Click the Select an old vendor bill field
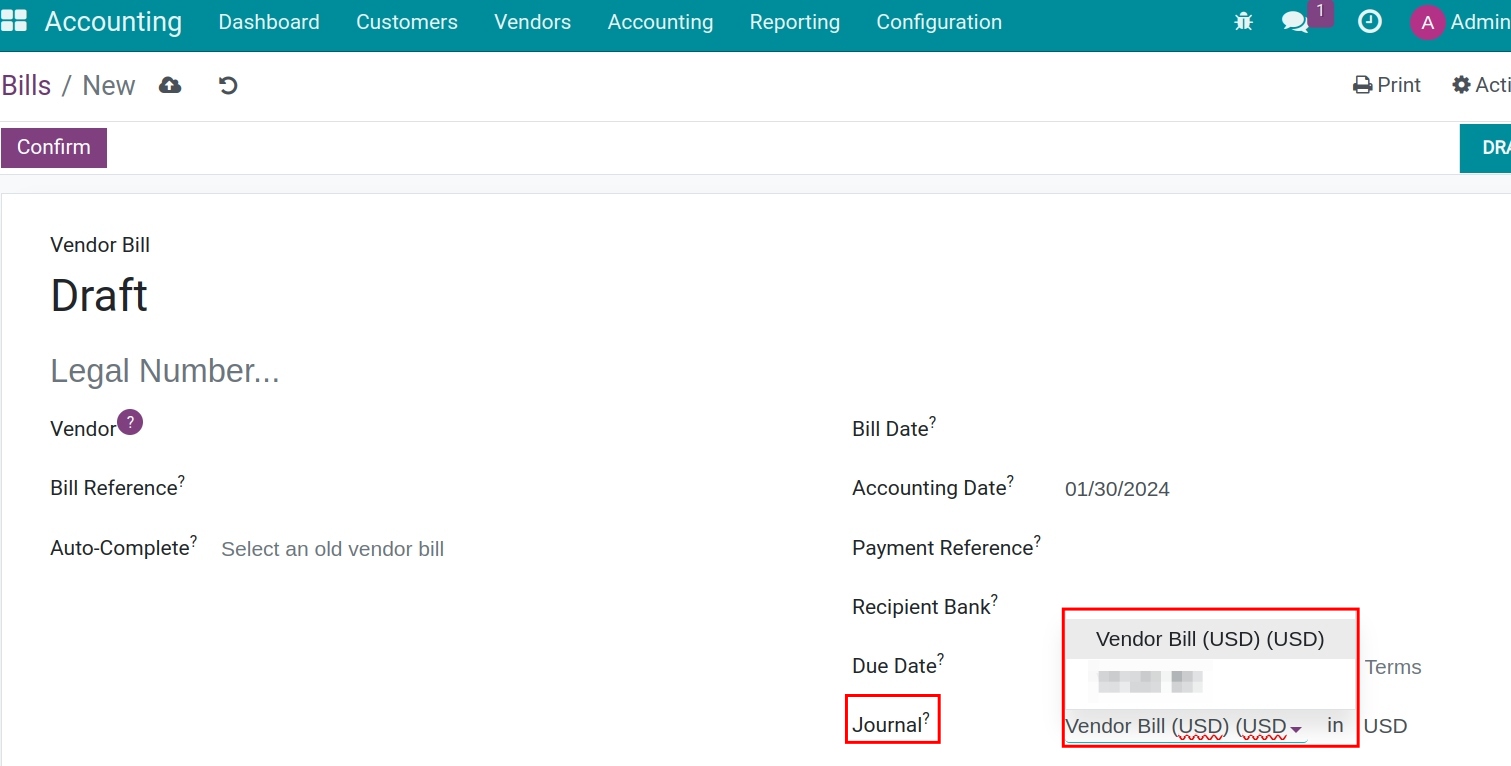 [x=331, y=548]
